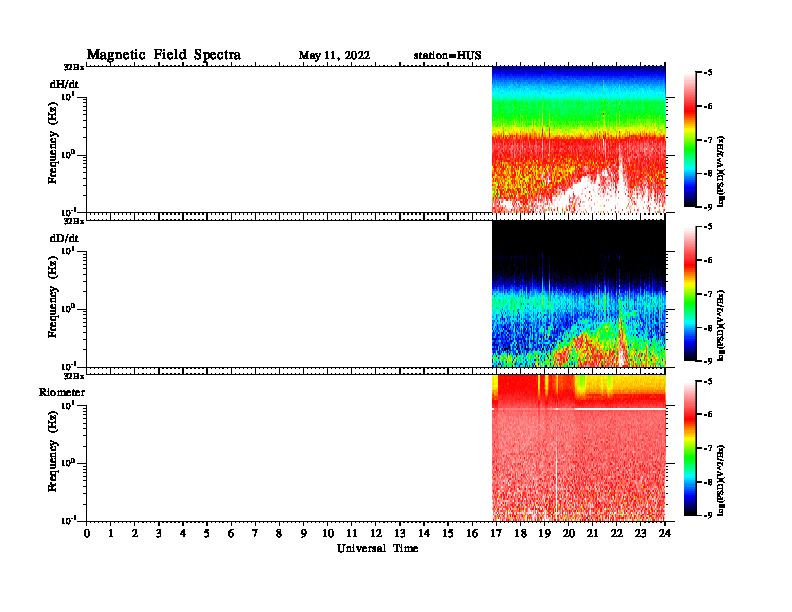Click the dH/dt panel color scale bar
792x612 pixels.
(690, 140)
